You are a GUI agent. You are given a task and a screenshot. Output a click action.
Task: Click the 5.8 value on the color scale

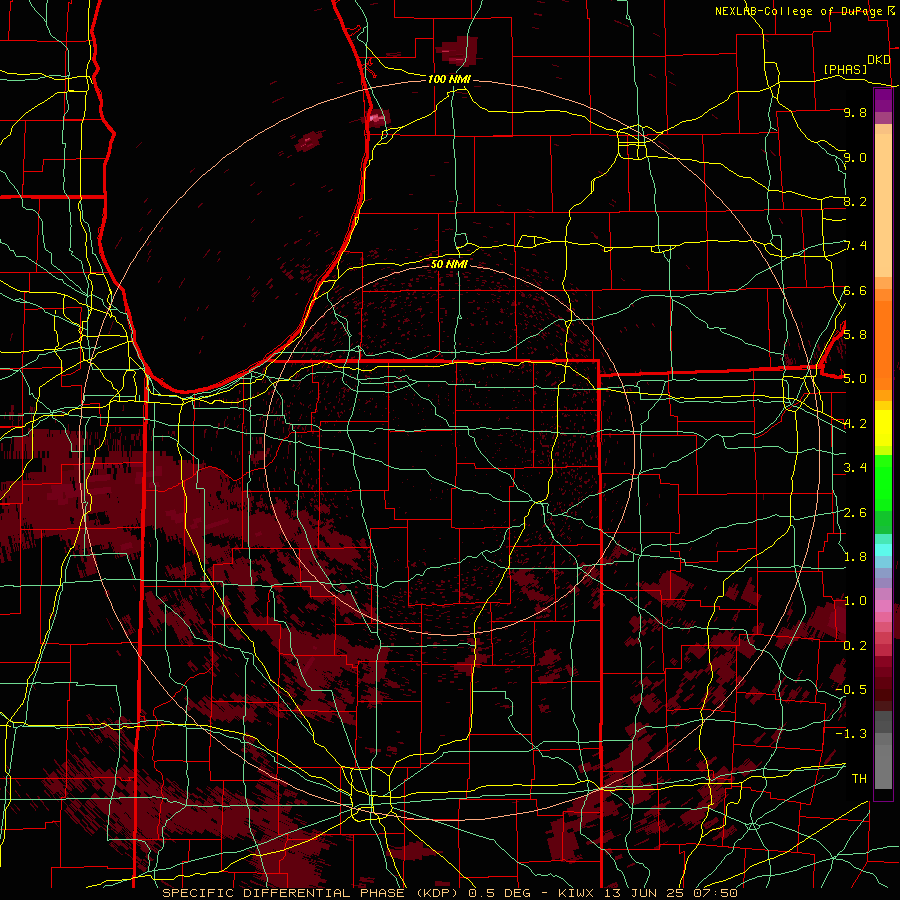855,334
